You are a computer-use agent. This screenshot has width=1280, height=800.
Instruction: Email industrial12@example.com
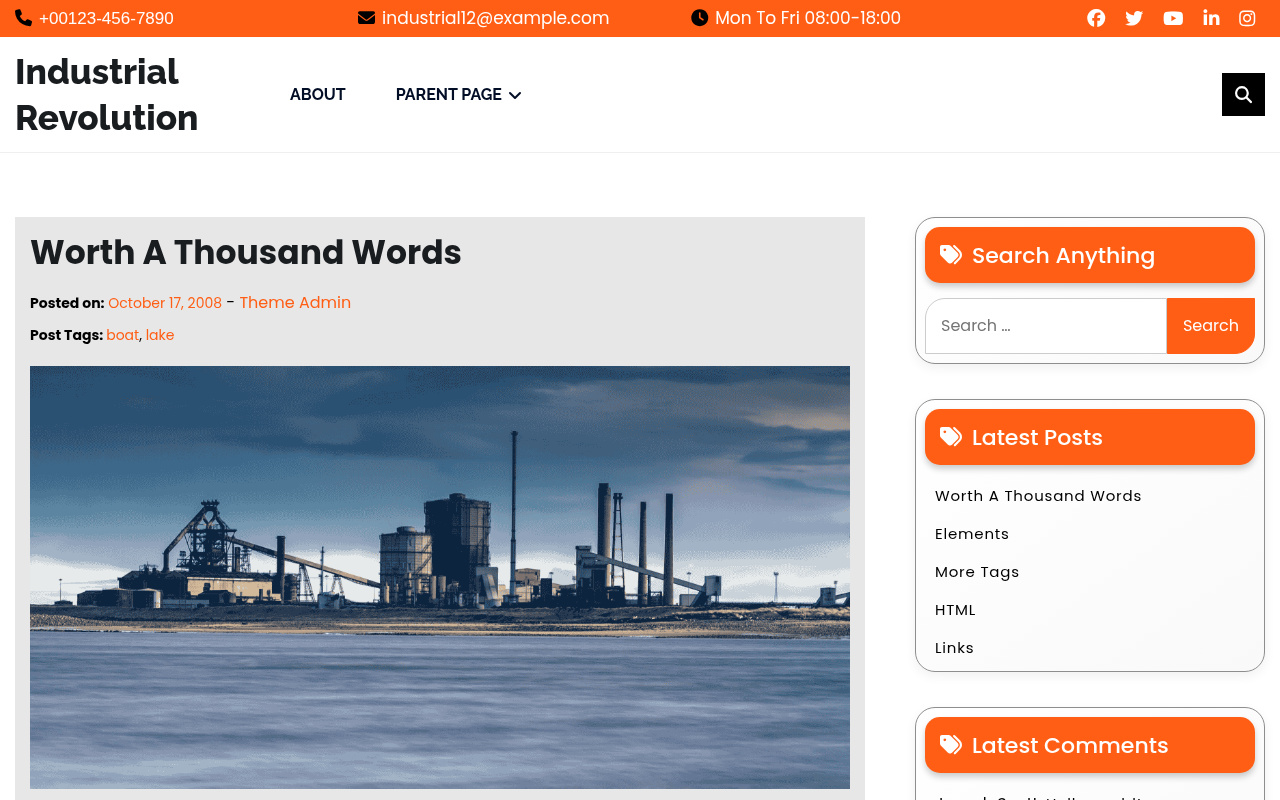[x=495, y=18]
